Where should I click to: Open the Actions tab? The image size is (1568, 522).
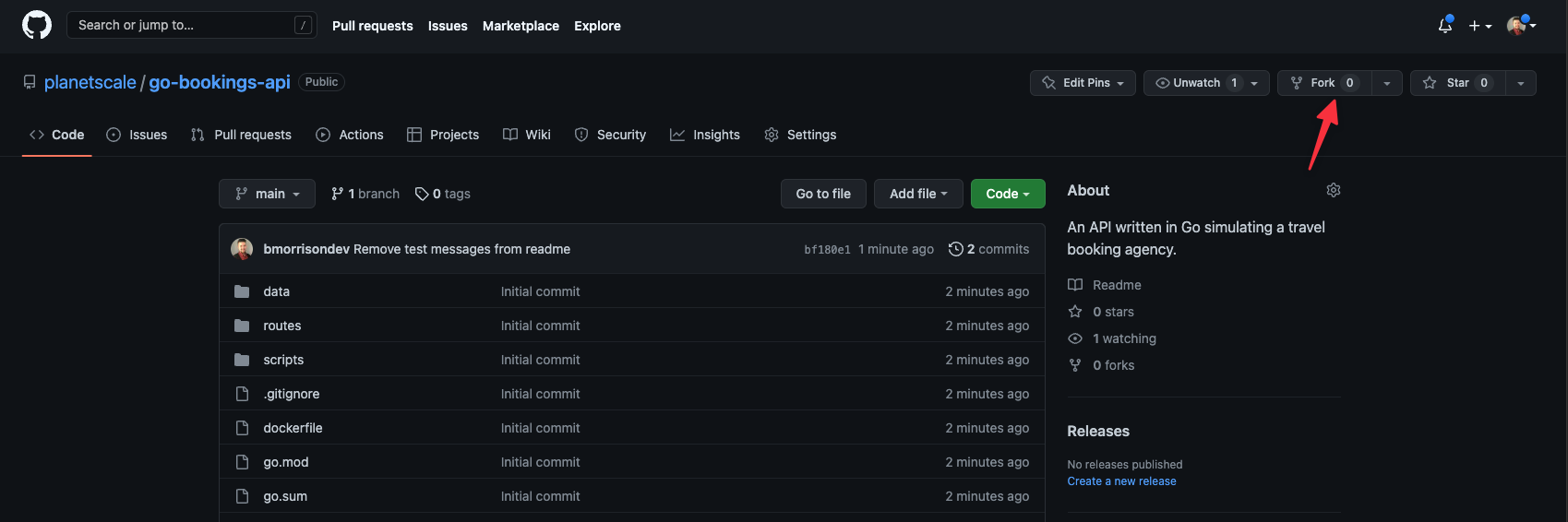[x=350, y=135]
